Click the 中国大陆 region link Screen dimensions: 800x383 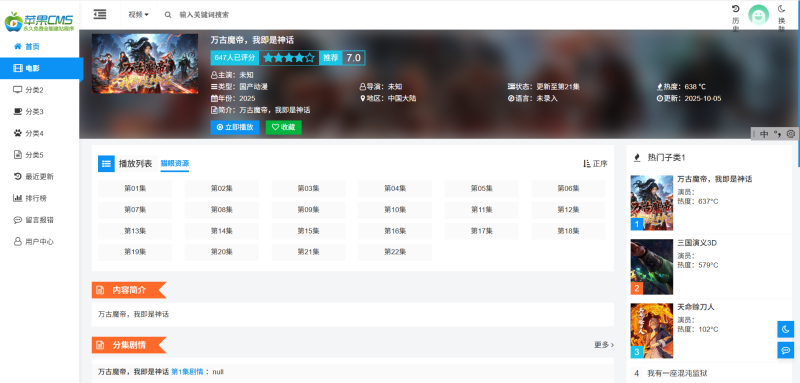tap(402, 98)
